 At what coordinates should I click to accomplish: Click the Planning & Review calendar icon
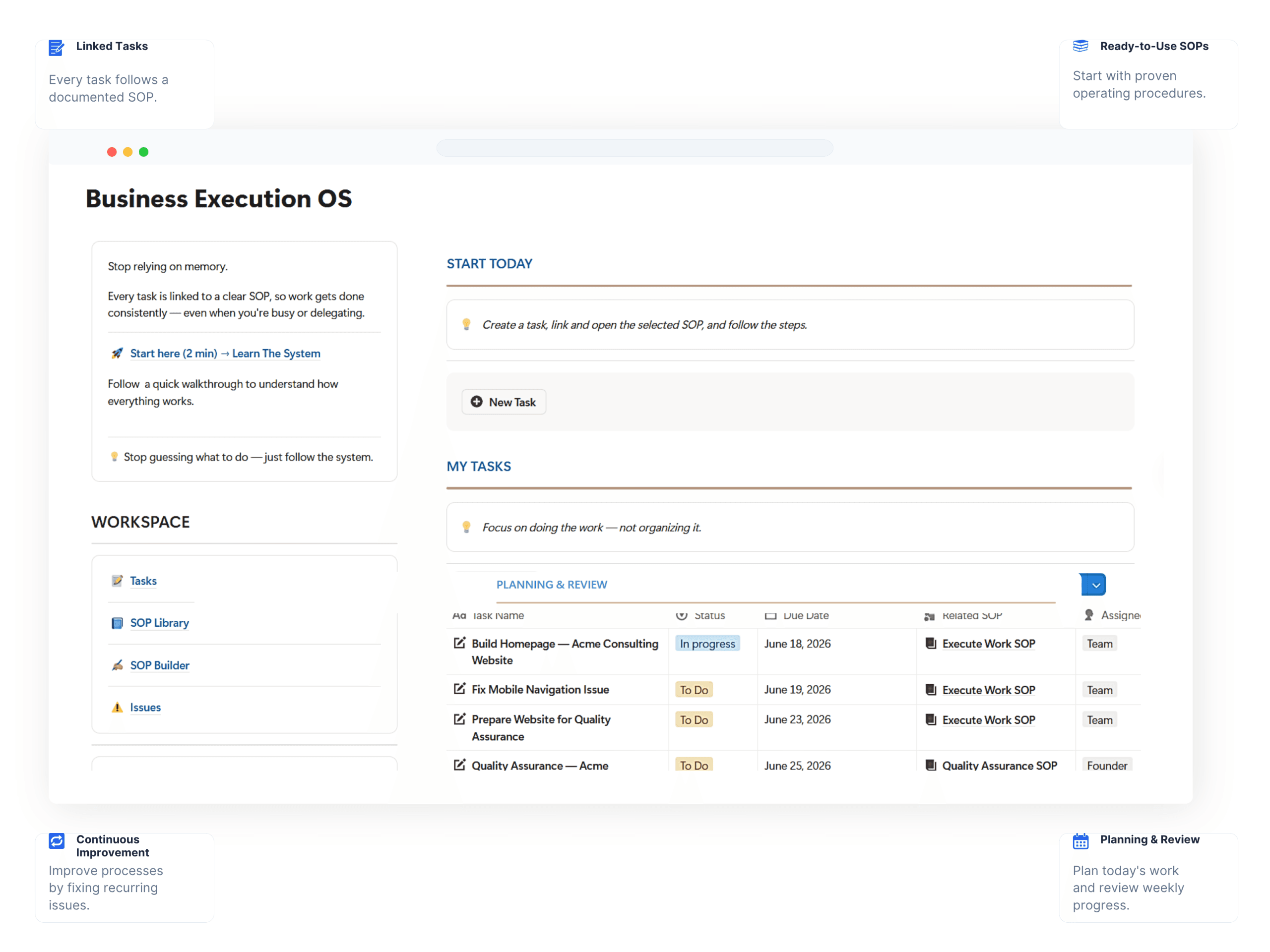coord(1080,841)
